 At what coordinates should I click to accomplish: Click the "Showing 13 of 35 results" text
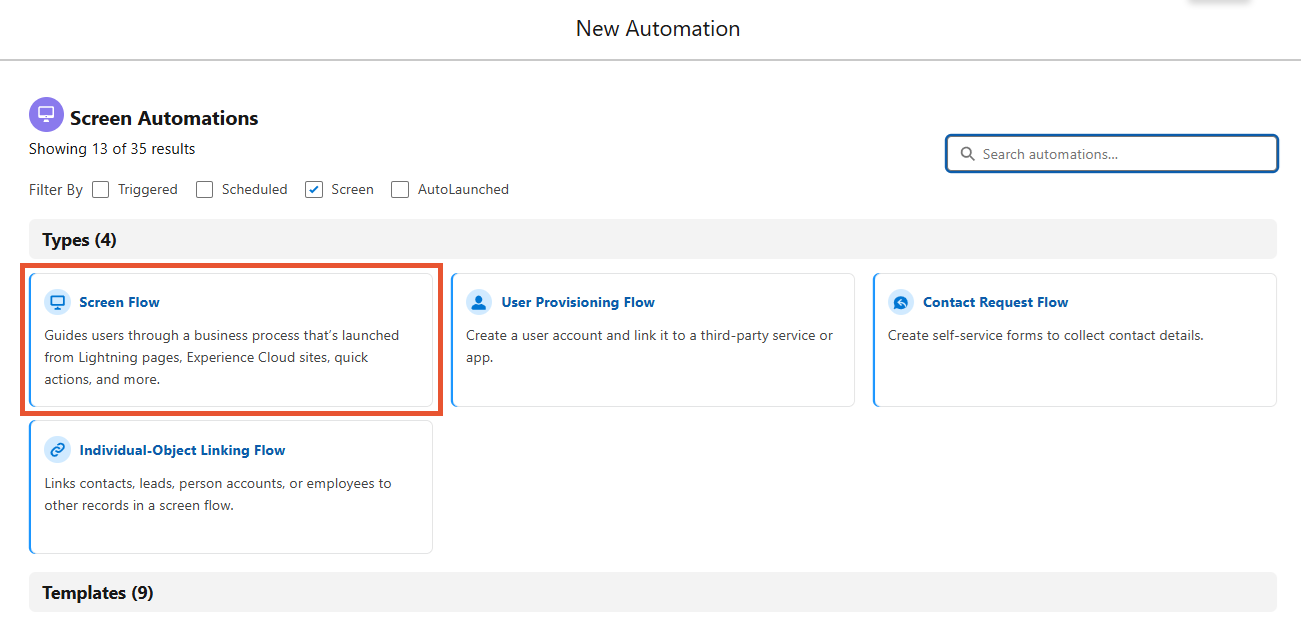click(x=112, y=149)
